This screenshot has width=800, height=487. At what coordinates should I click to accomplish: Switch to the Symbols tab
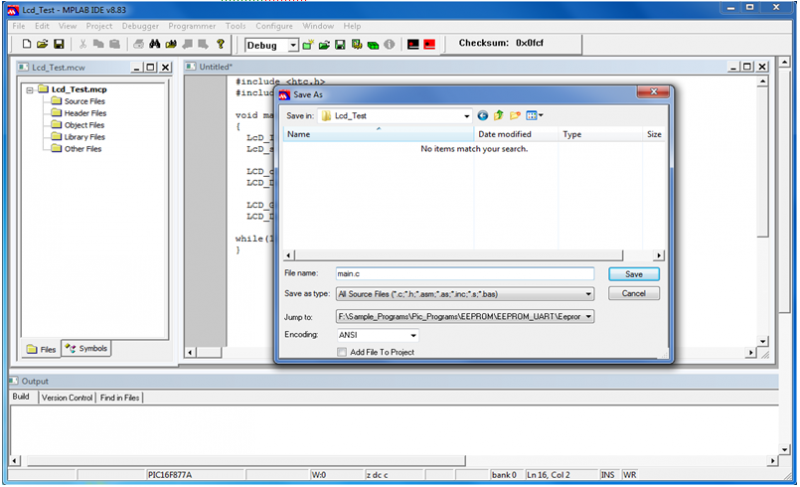coord(86,348)
